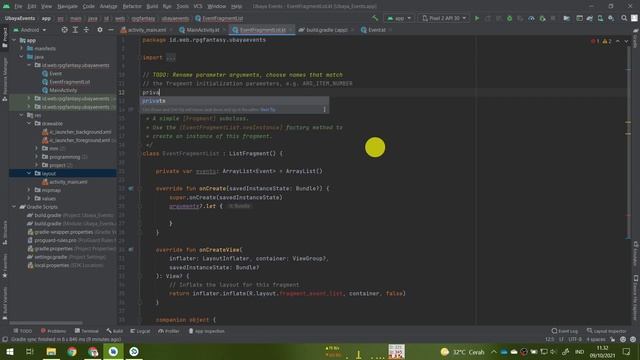Open the AVD Manager icon

(x=600, y=18)
